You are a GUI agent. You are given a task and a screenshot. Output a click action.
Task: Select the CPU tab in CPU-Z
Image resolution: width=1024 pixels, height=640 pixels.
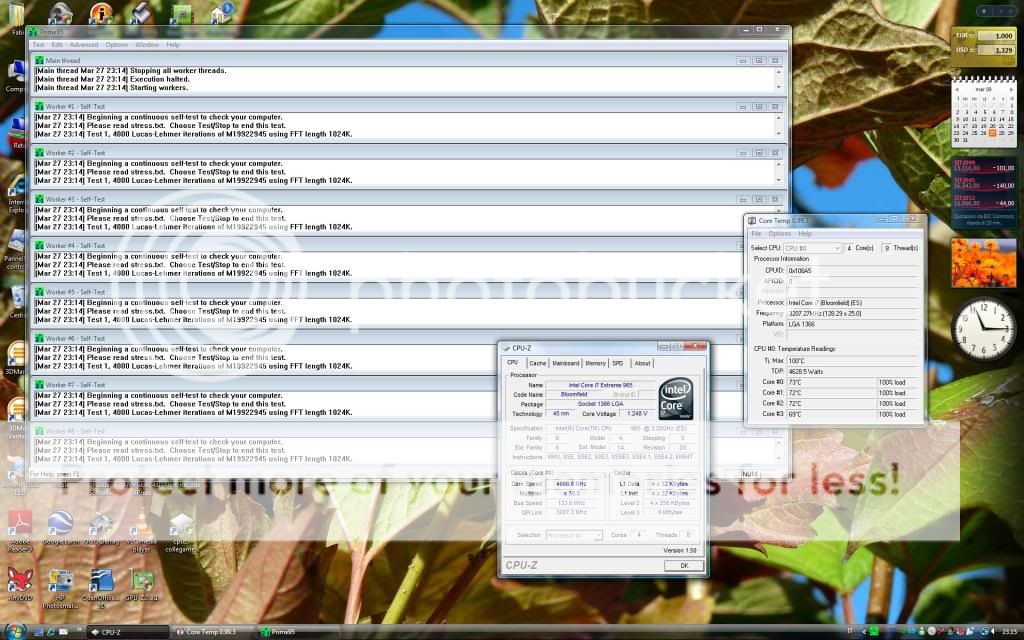pyautogui.click(x=513, y=362)
